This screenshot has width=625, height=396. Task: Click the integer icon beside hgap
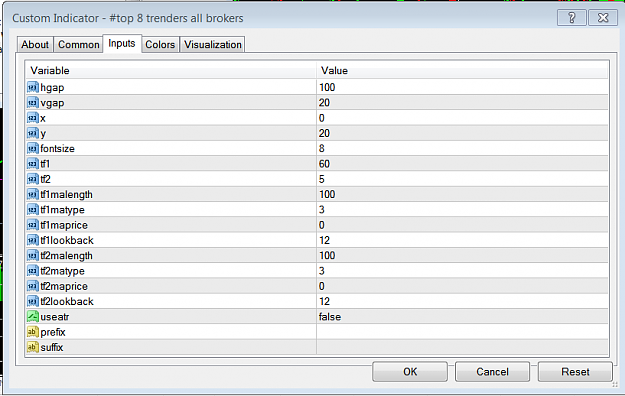point(33,87)
